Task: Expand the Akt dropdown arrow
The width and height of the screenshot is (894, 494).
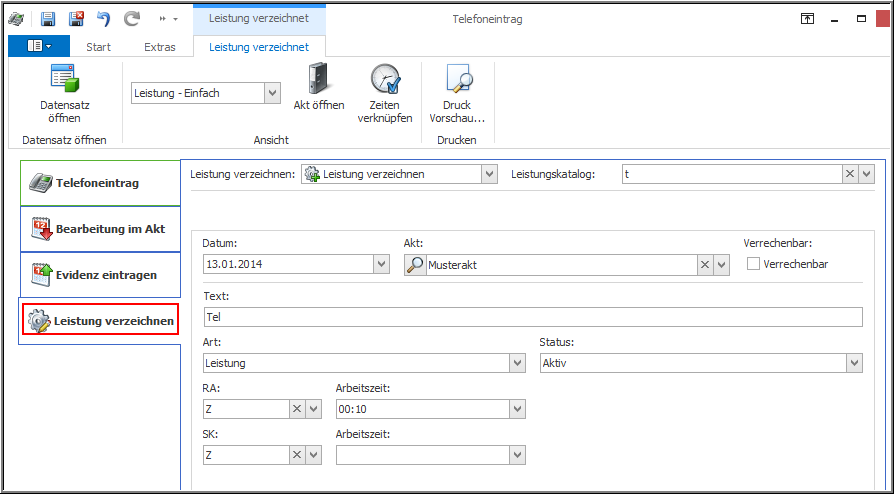Action: pyautogui.click(x=722, y=265)
